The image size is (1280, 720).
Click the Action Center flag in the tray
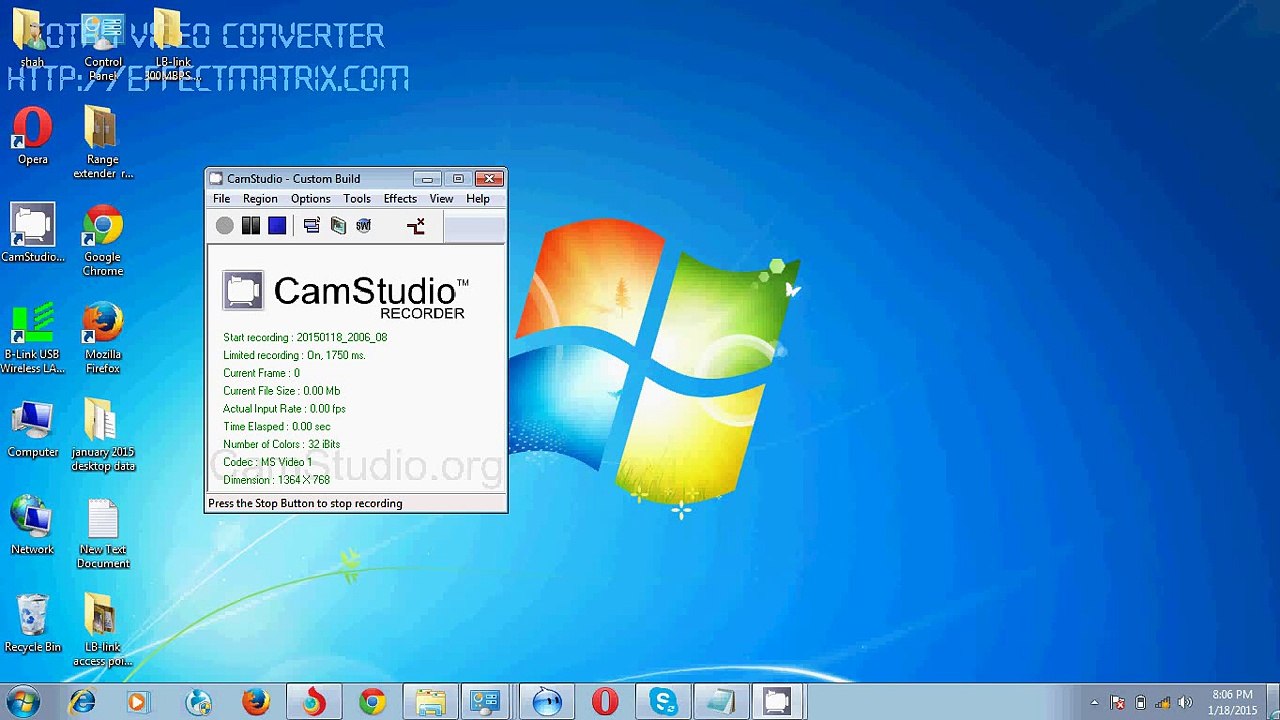click(x=1117, y=703)
